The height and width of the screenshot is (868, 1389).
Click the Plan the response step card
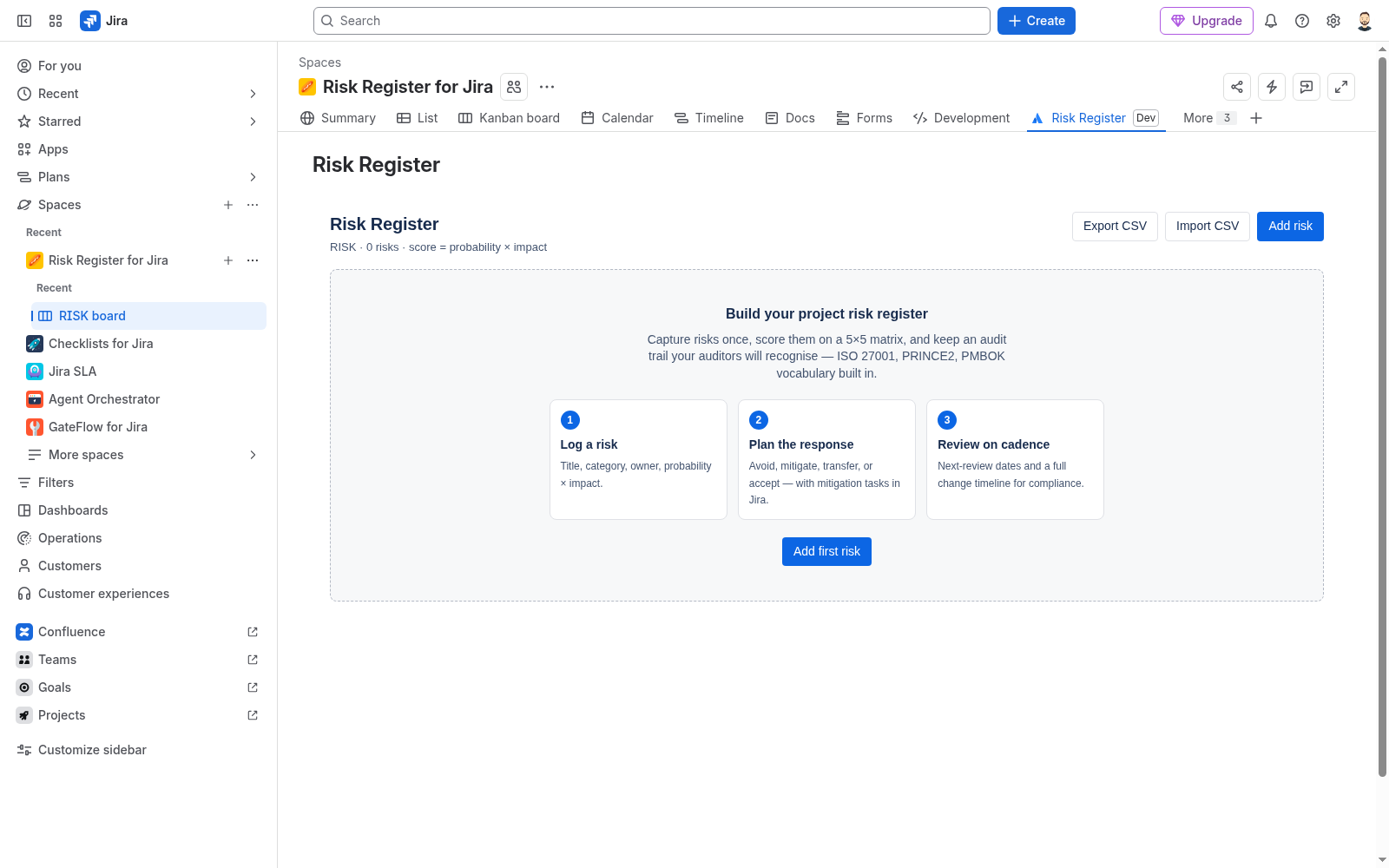click(x=826, y=459)
